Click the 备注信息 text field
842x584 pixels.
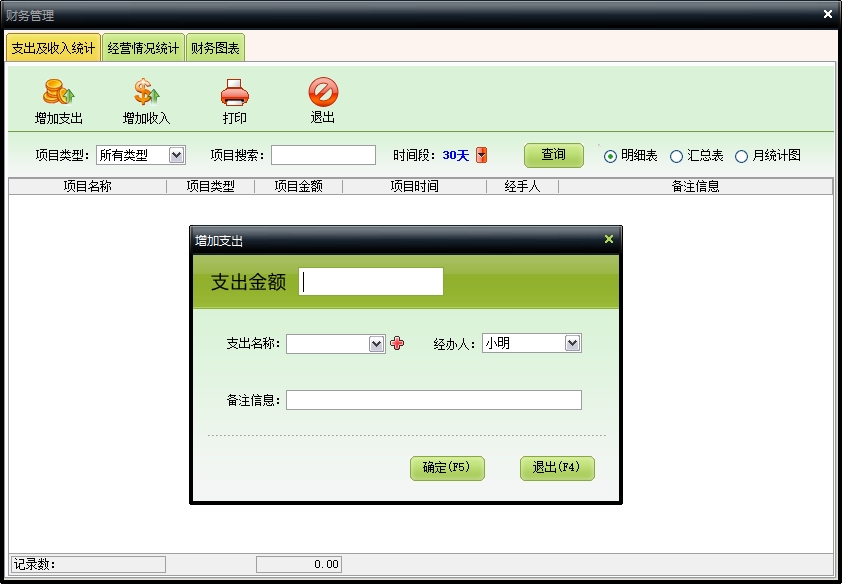point(433,400)
